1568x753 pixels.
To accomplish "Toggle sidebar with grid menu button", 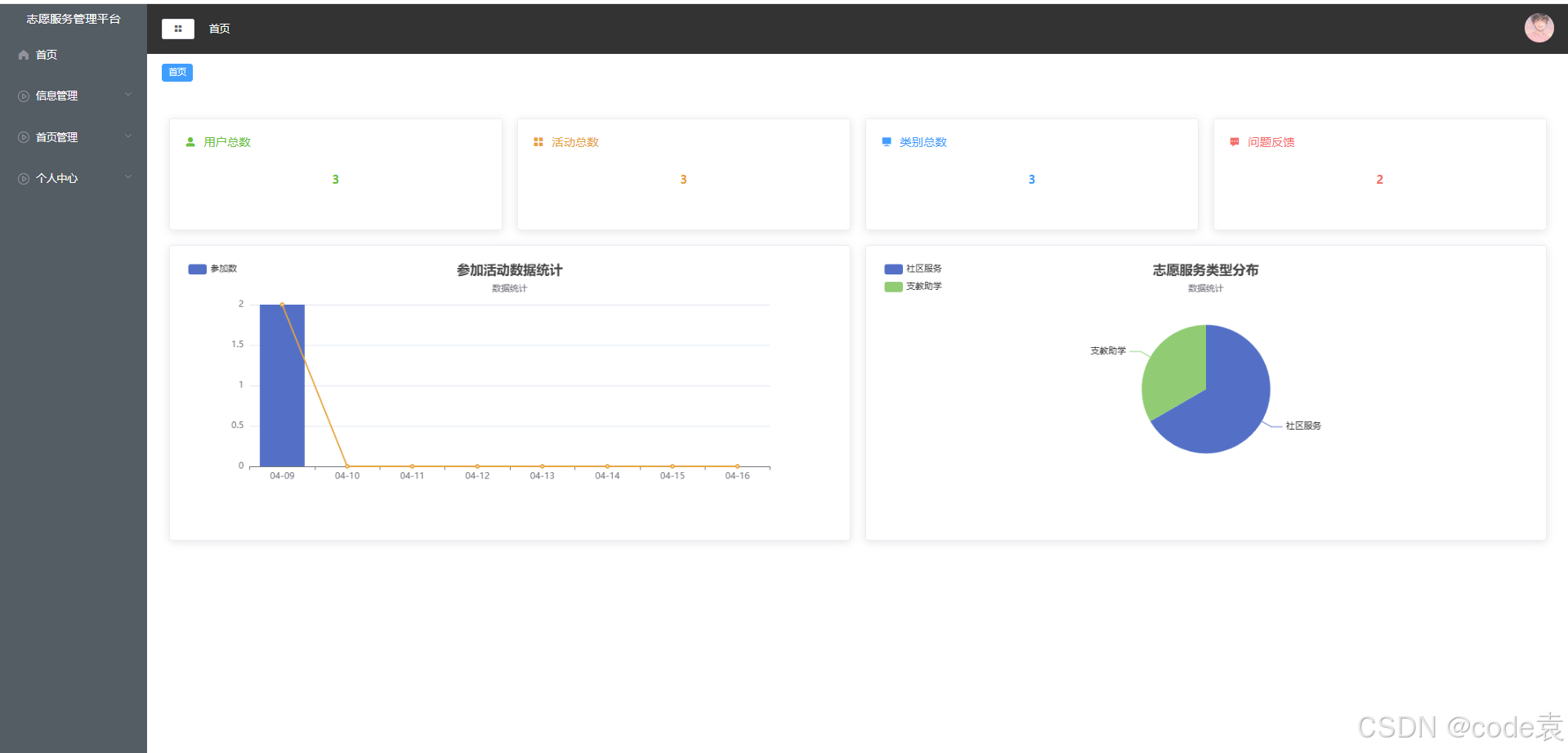I will pyautogui.click(x=178, y=29).
